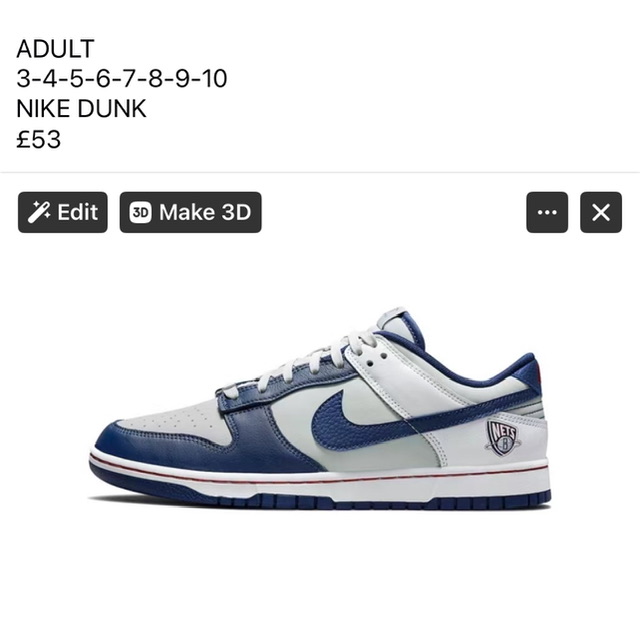640x629 pixels.
Task: Click the Nets logo on shoe heel
Action: 504,439
